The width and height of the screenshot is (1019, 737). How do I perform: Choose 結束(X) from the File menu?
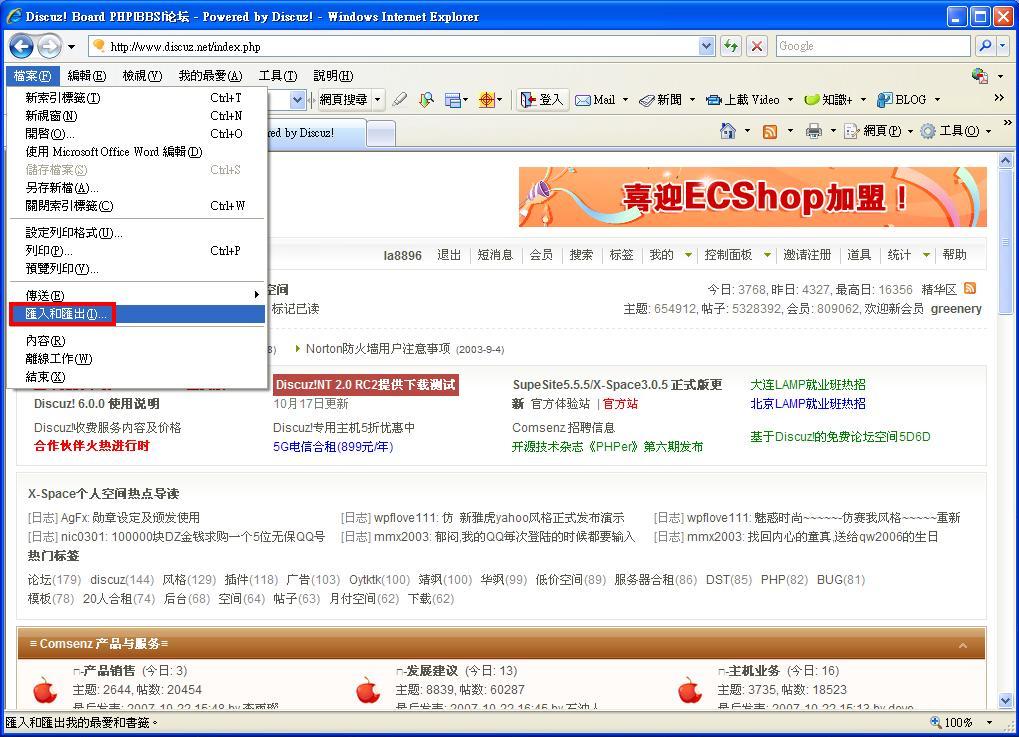pos(138,377)
